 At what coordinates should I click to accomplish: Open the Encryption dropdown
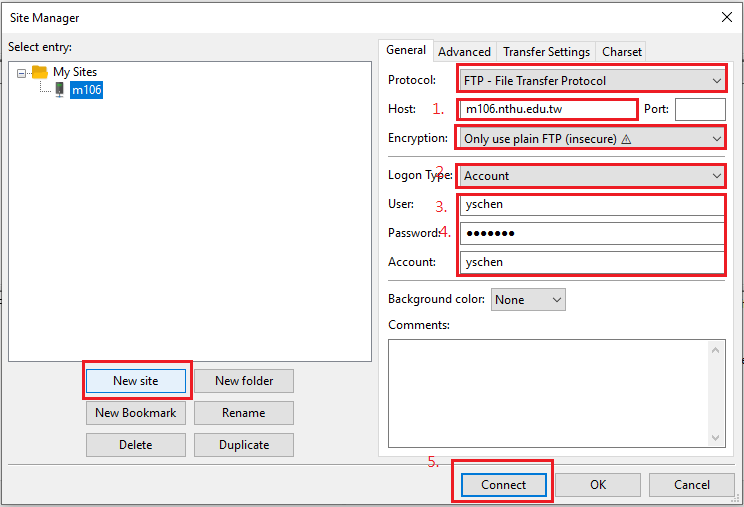(x=591, y=138)
